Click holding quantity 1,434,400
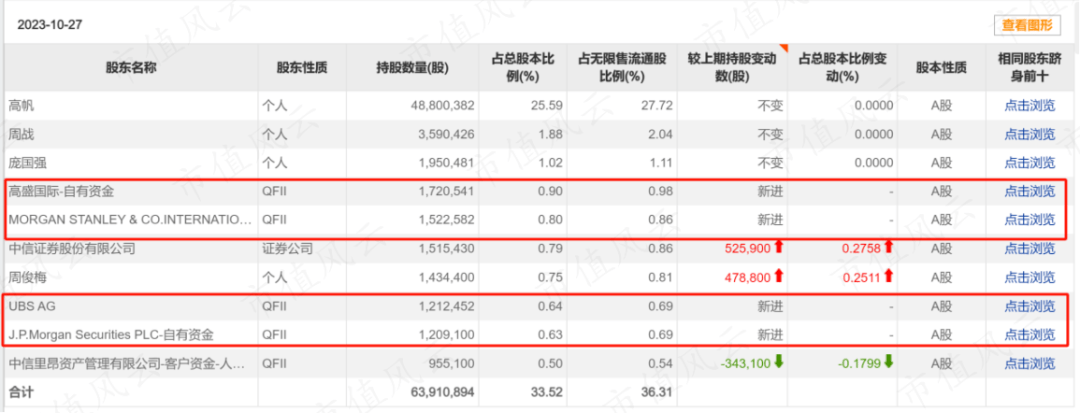This screenshot has height=413, width=1080. coord(444,277)
